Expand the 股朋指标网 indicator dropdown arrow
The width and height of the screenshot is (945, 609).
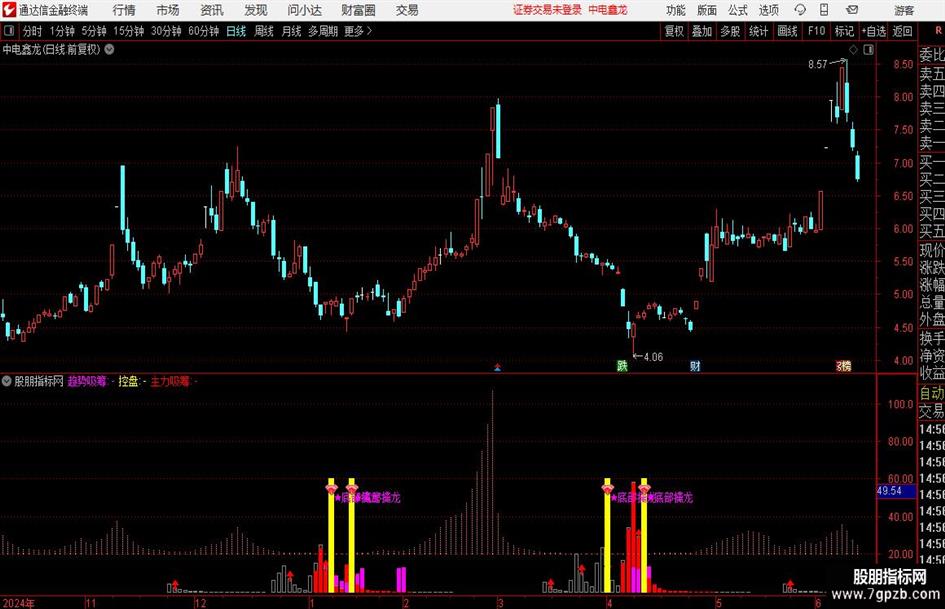7,381
